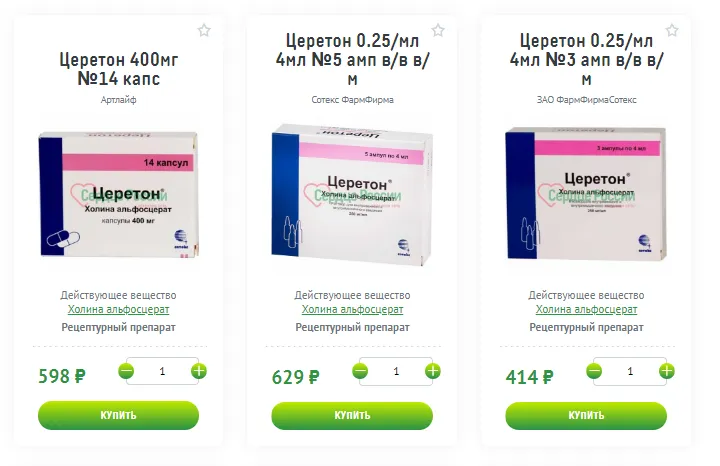This screenshot has width=720, height=466.
Task: Open Холина альфосцерат link under №3 ampoules
Action: (586, 309)
